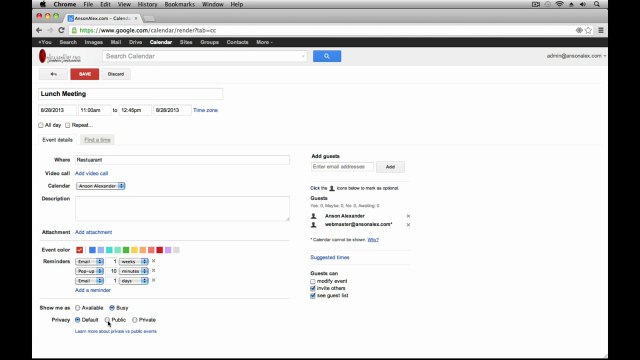The height and width of the screenshot is (360, 640).
Task: Open the days unit dropdown
Action: click(x=133, y=281)
